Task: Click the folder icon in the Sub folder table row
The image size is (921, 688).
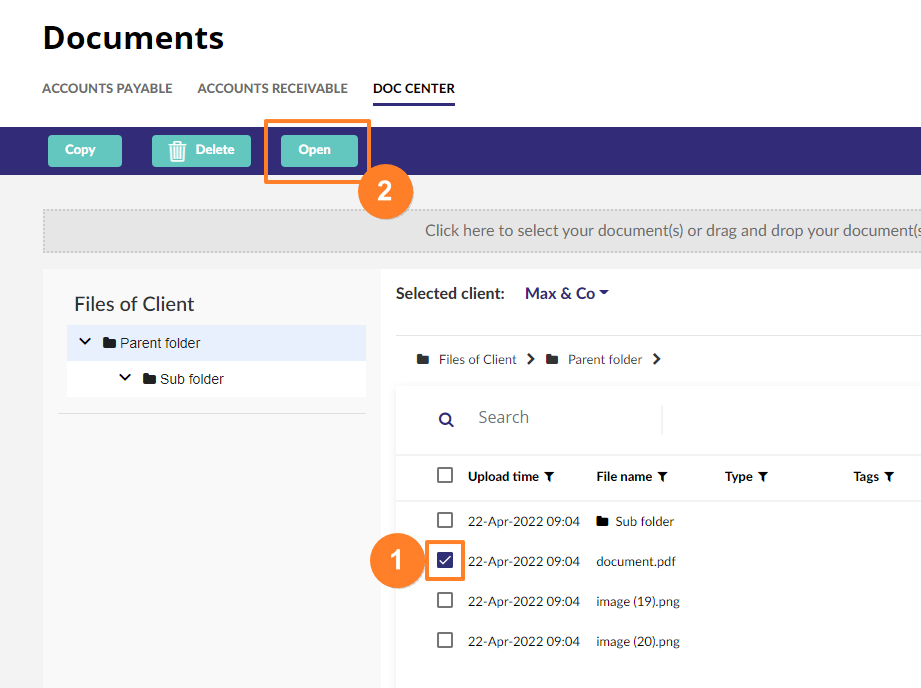Action: (602, 521)
